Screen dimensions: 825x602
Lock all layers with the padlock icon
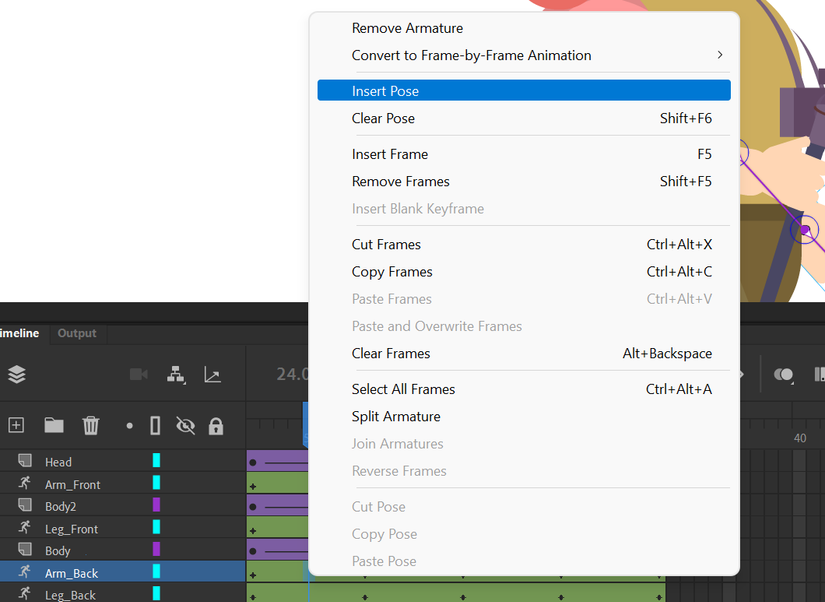pyautogui.click(x=216, y=425)
